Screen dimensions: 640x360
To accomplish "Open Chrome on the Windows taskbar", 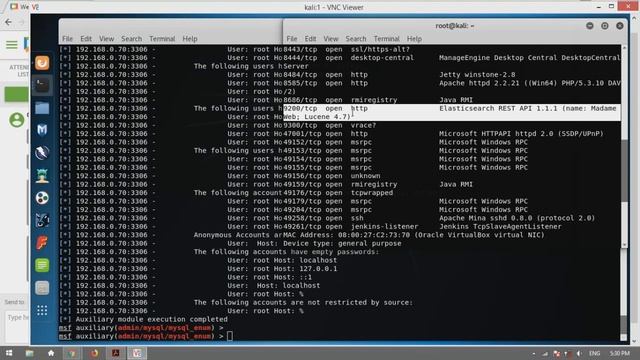I will pos(72,353).
